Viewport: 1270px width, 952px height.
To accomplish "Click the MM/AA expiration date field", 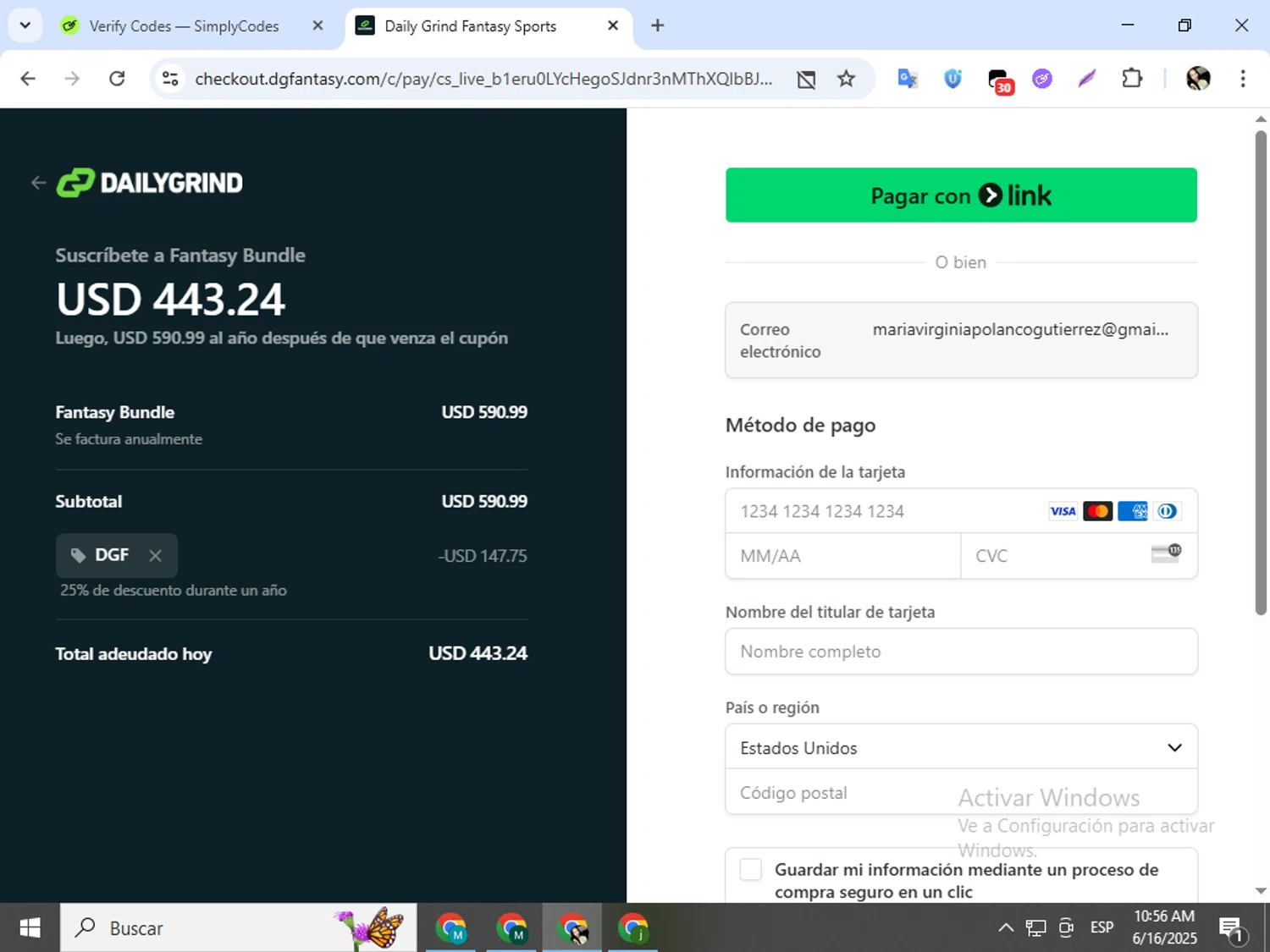I will pyautogui.click(x=842, y=556).
